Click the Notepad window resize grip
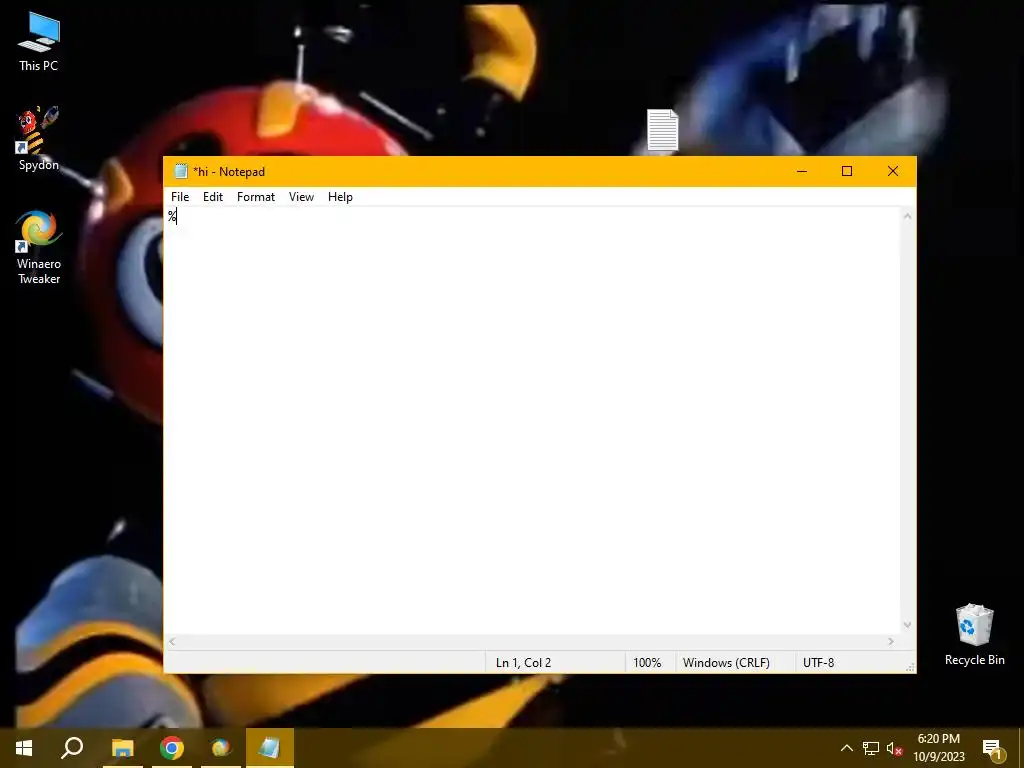The image size is (1024, 768). [910, 667]
